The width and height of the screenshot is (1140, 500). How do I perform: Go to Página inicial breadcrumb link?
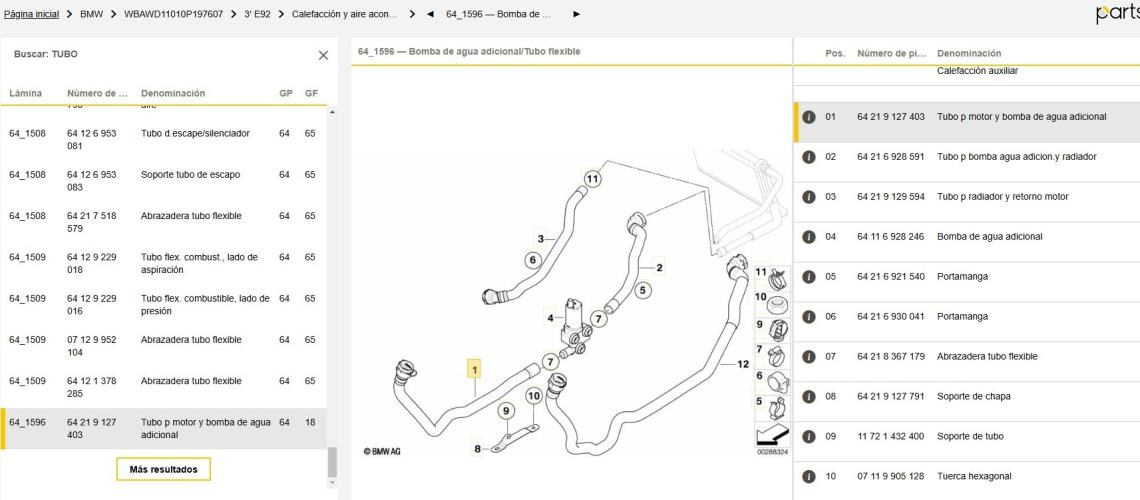tap(31, 14)
